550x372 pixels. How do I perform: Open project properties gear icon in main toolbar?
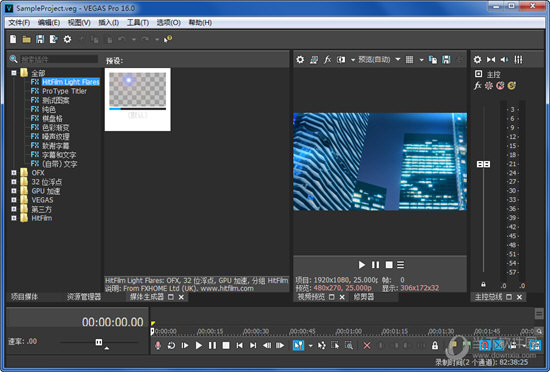pyautogui.click(x=67, y=39)
